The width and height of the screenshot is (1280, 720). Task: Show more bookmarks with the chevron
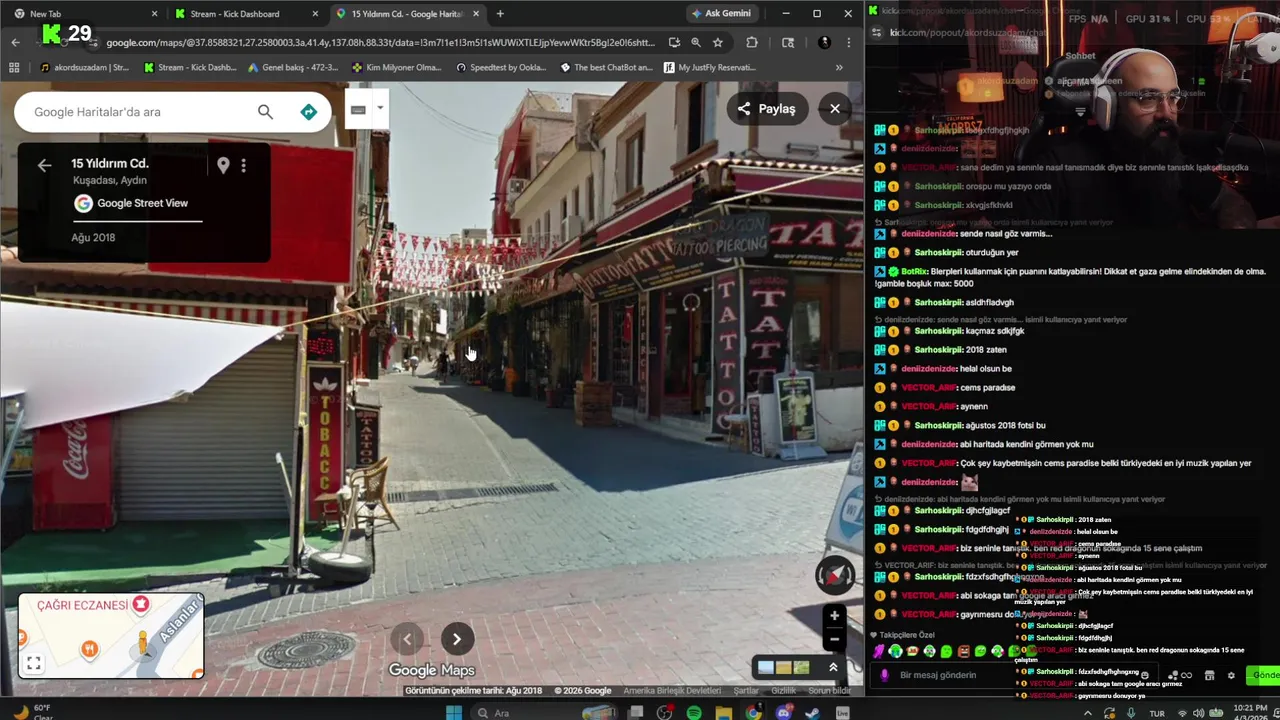[839, 67]
